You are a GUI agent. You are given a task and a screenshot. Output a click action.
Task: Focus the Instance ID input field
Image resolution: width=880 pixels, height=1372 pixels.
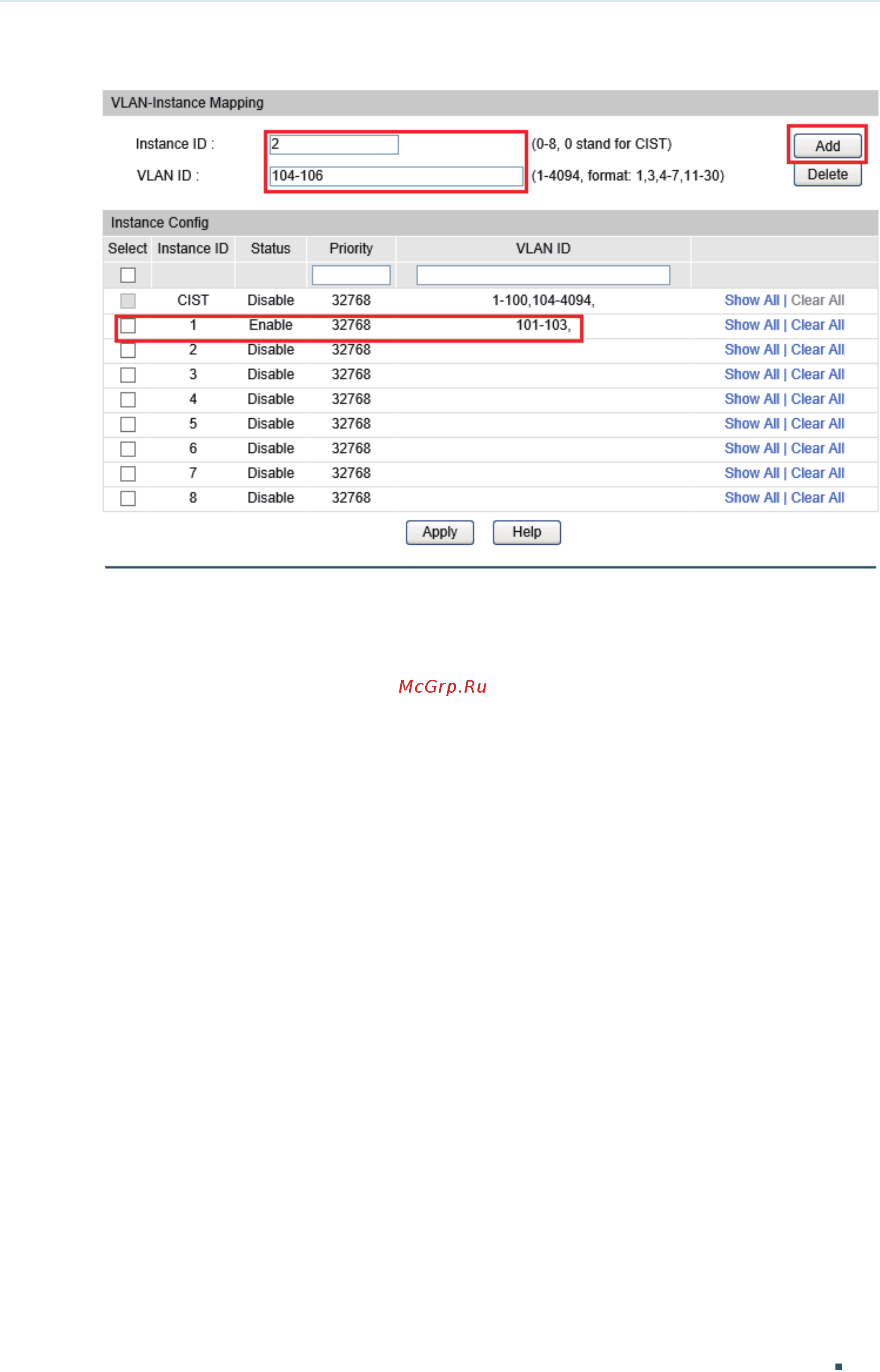click(x=334, y=145)
